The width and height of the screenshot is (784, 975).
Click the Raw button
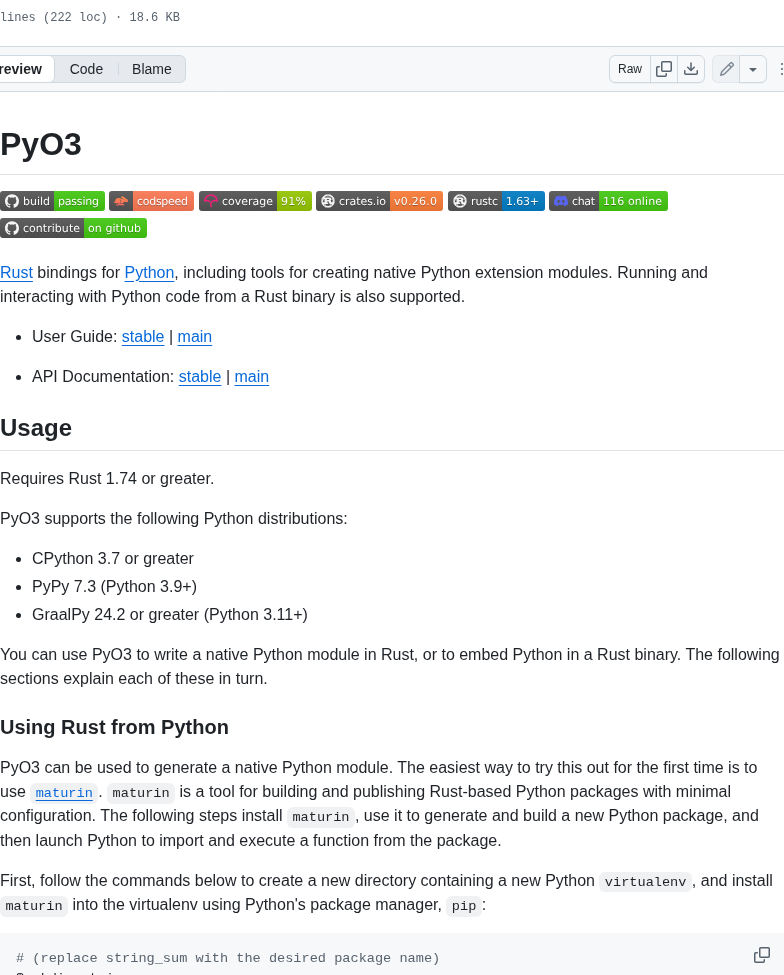click(629, 69)
